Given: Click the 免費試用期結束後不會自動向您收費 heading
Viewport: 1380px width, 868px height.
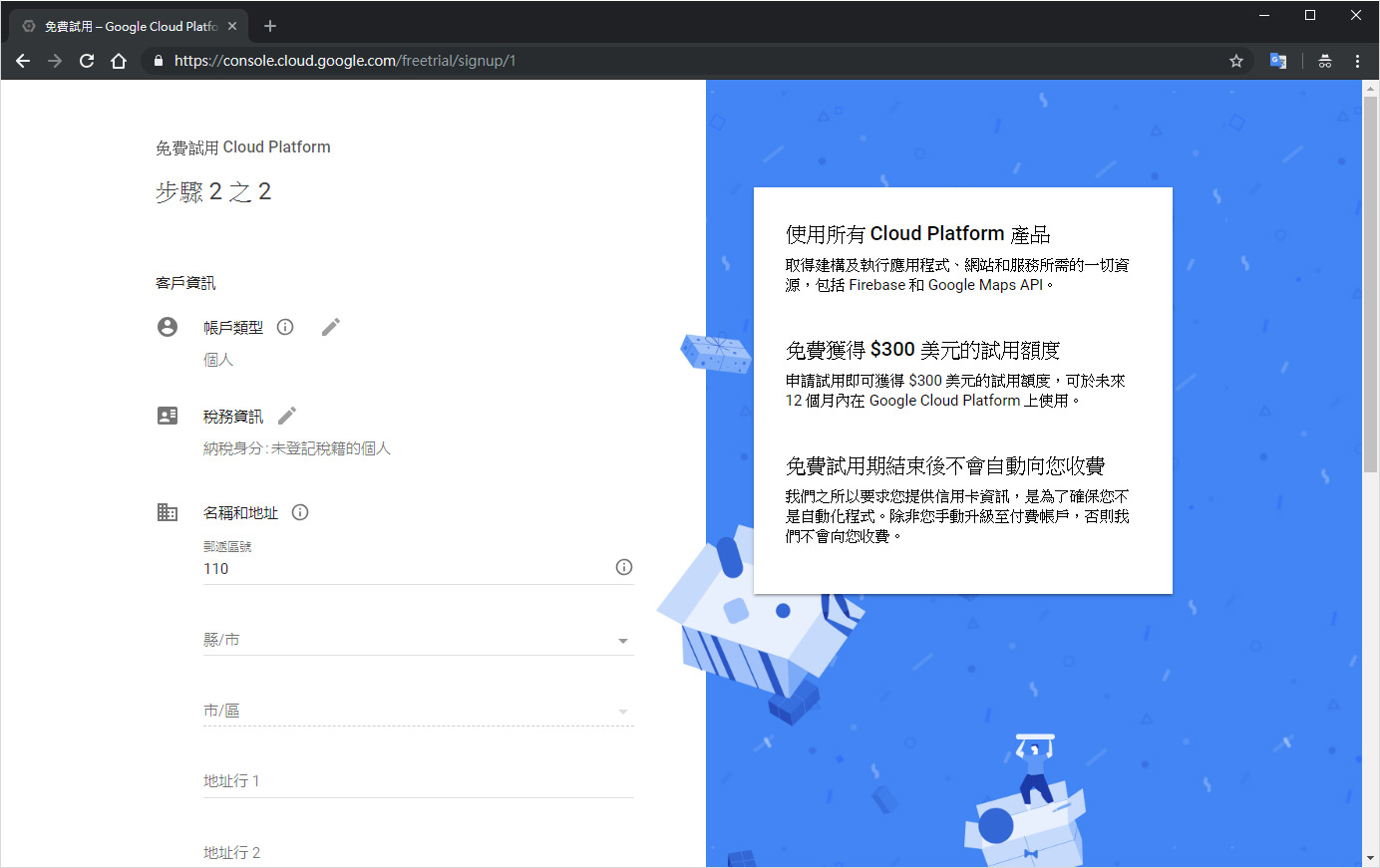Looking at the screenshot, I should [945, 465].
